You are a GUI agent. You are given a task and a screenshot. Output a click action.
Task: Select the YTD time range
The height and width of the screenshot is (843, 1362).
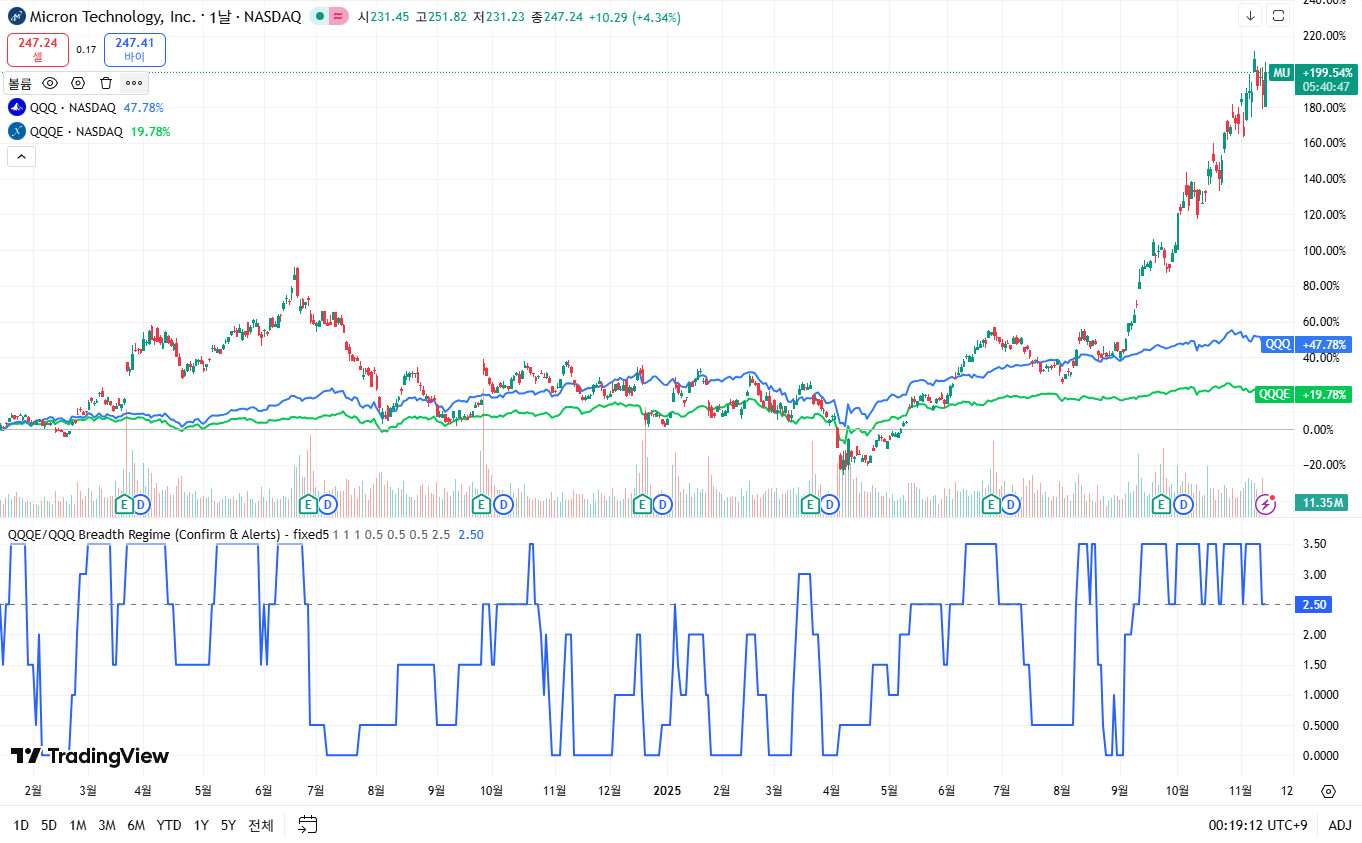169,825
